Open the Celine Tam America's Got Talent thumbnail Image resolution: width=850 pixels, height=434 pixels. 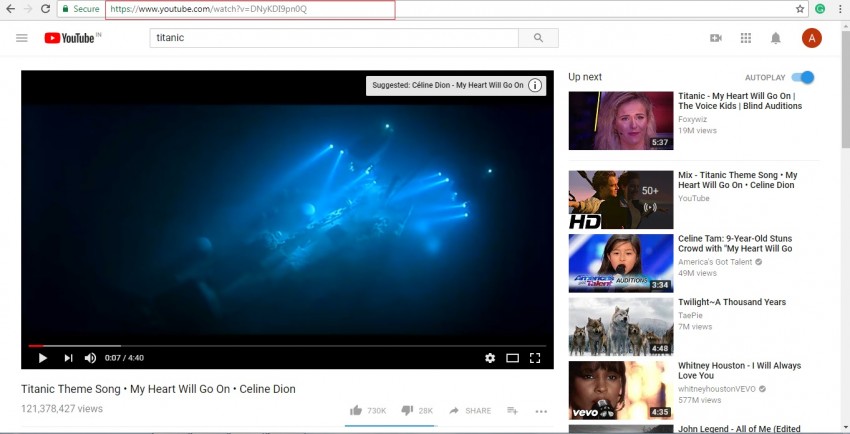[x=621, y=263]
